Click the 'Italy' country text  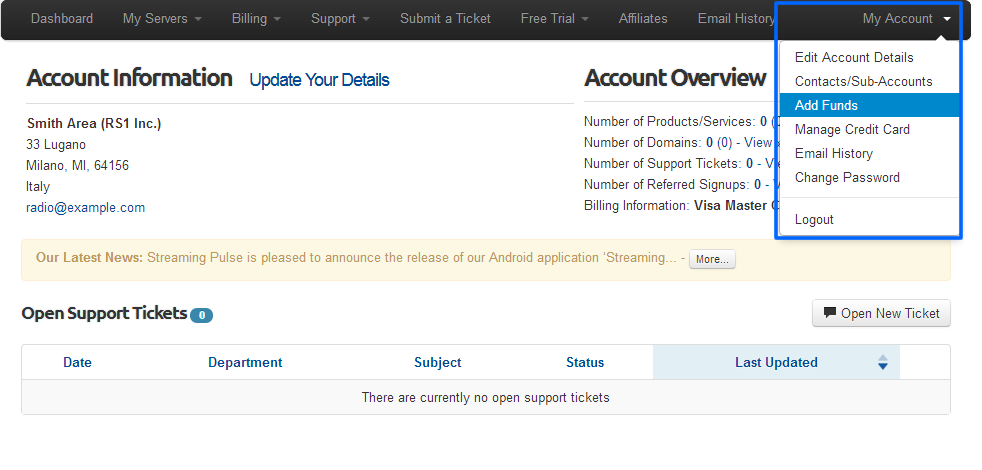[38, 187]
